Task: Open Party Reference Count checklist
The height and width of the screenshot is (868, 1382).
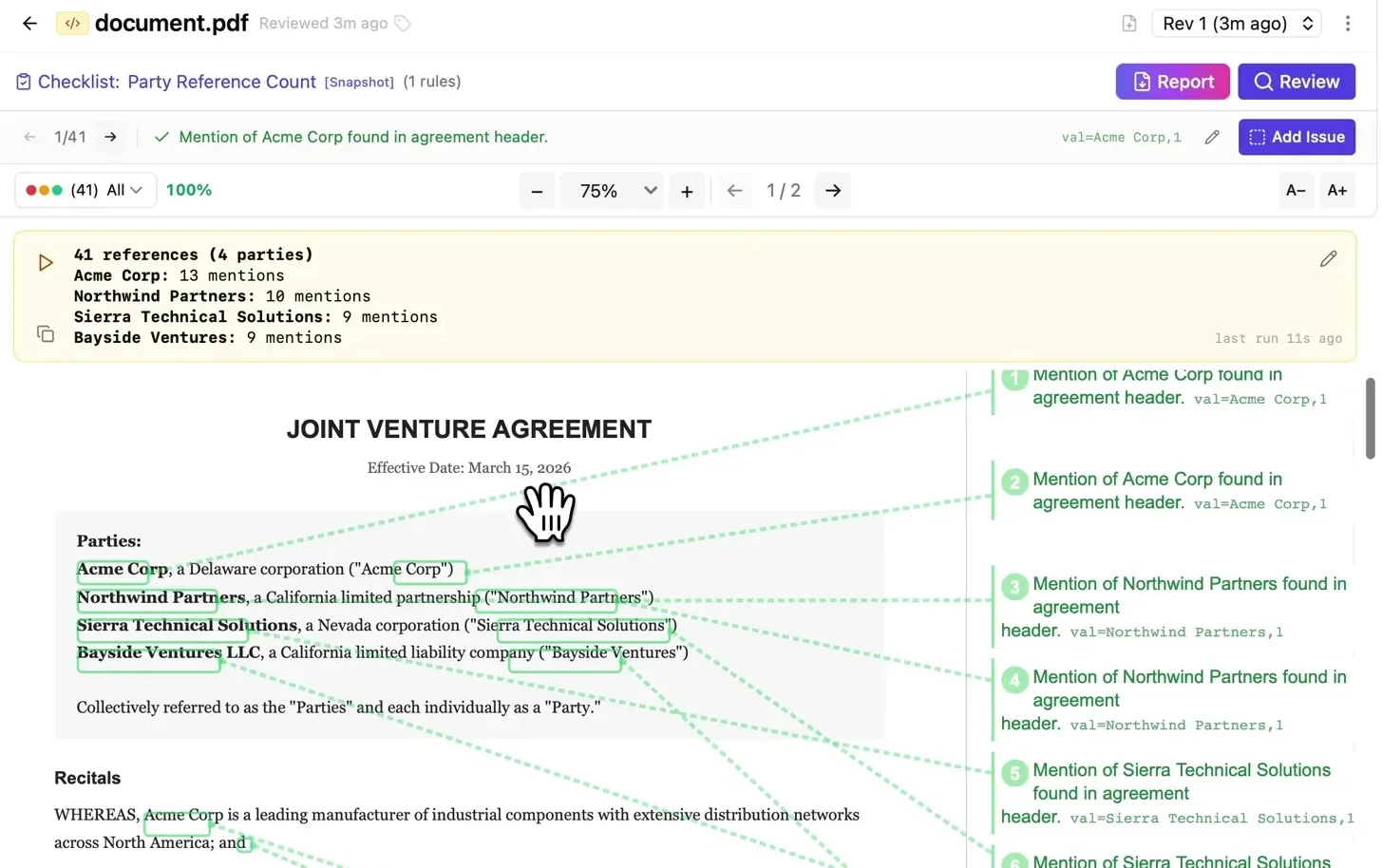Action: 221,82
